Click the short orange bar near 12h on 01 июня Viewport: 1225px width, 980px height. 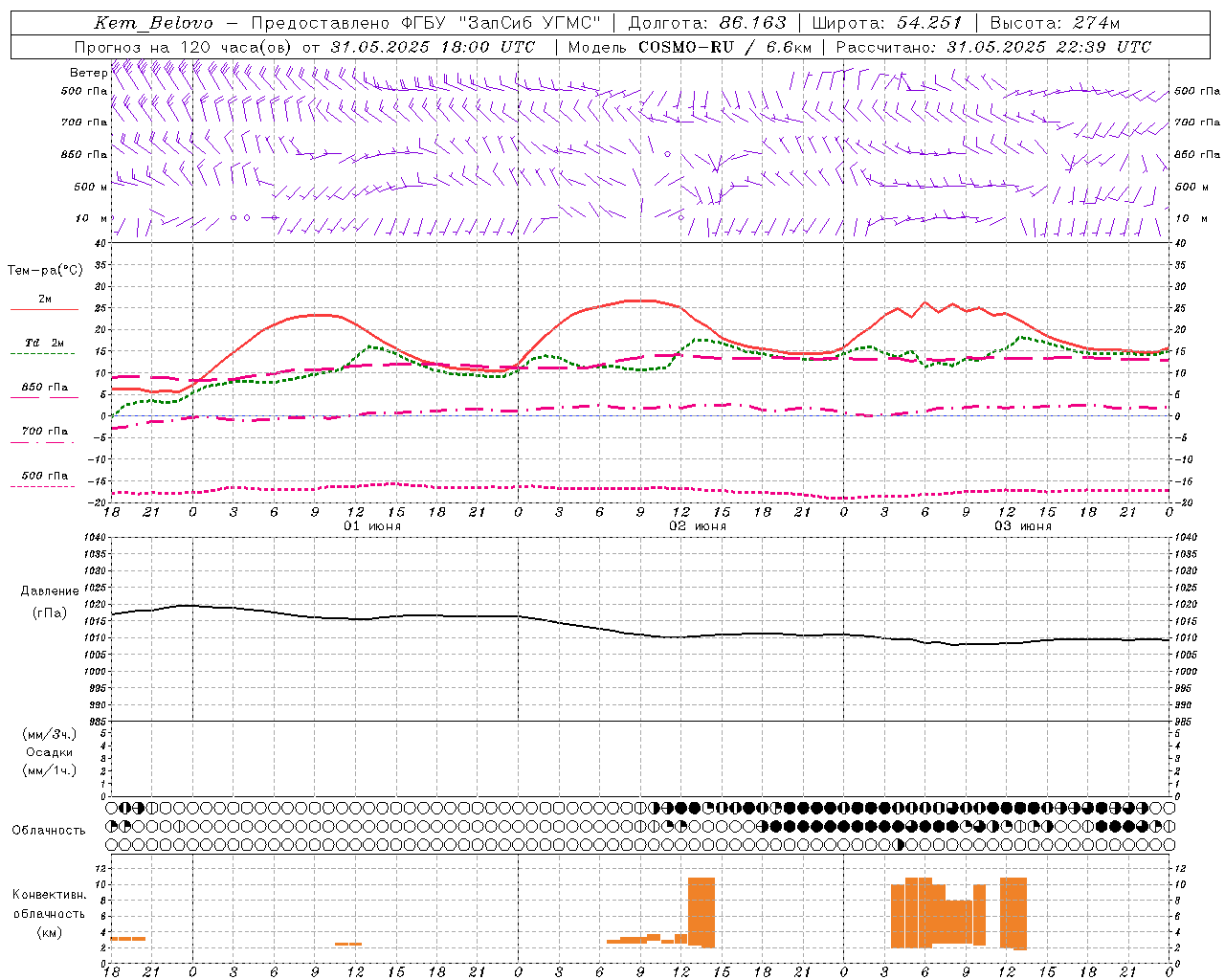pyautogui.click(x=348, y=945)
